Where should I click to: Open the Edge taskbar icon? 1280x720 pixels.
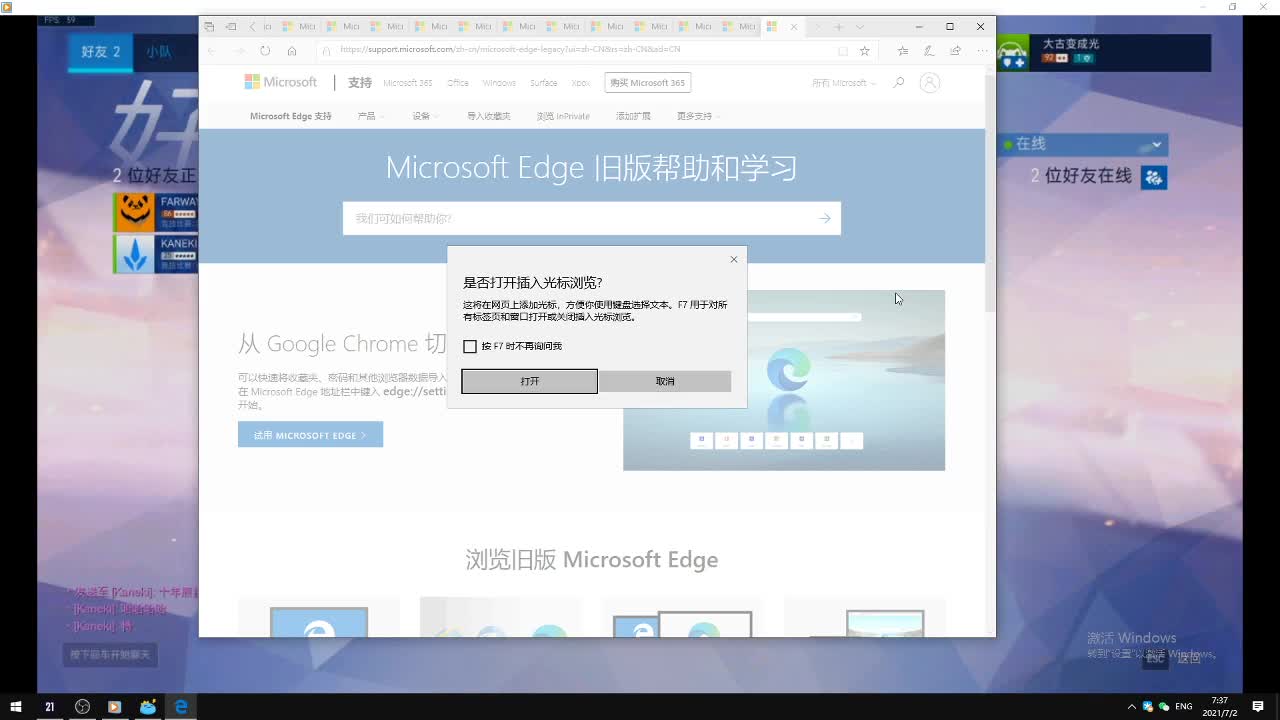click(181, 707)
